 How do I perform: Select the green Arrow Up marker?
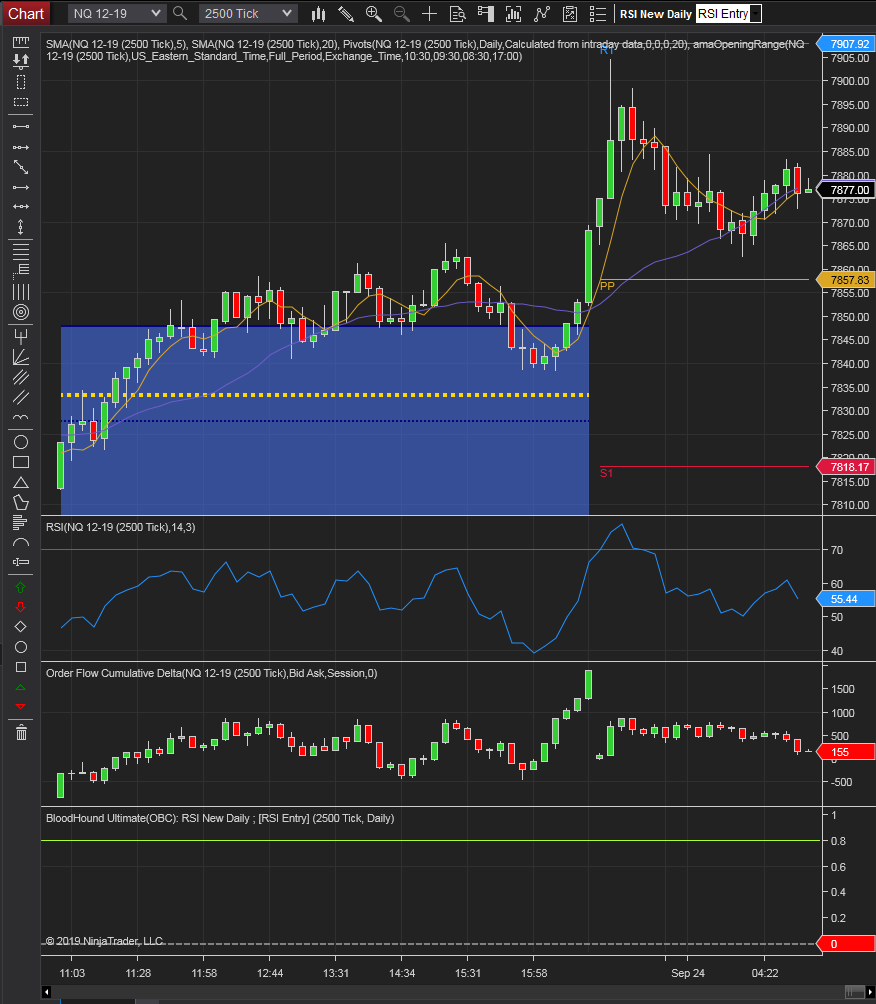[x=20, y=587]
